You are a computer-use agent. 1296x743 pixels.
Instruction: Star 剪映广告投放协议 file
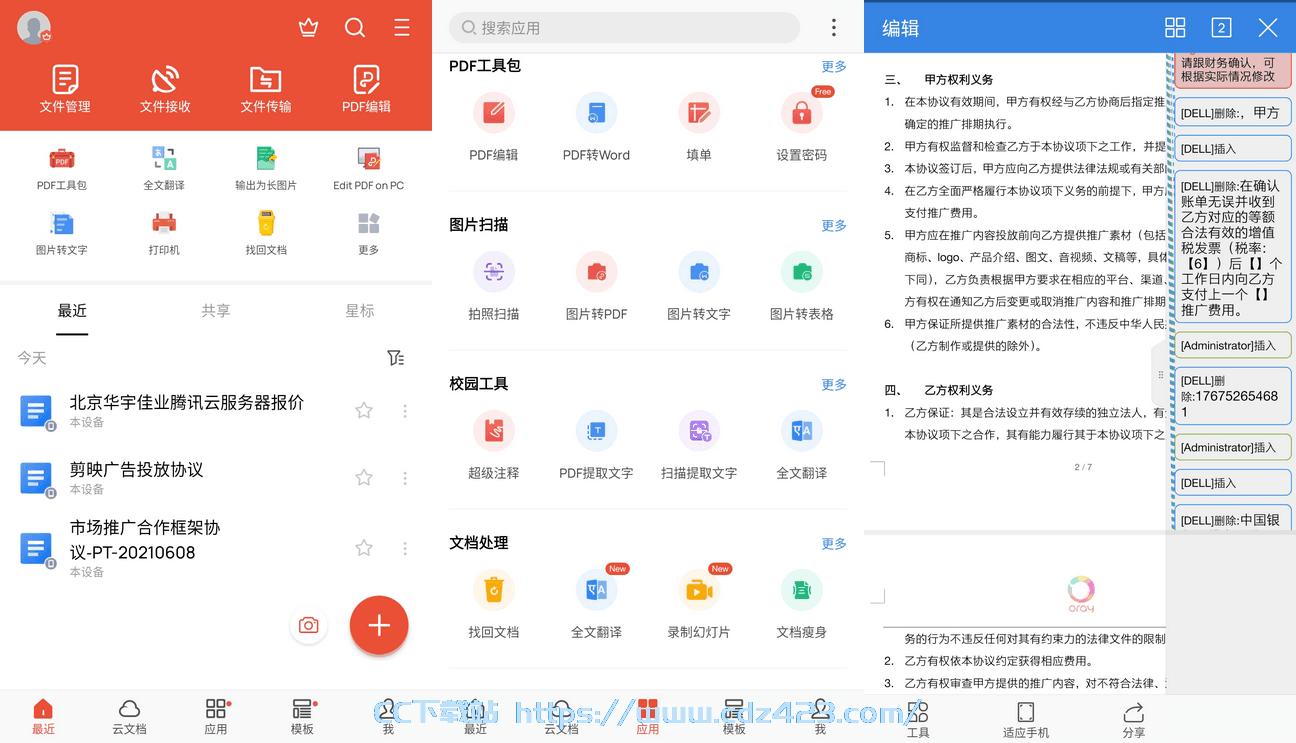[364, 477]
